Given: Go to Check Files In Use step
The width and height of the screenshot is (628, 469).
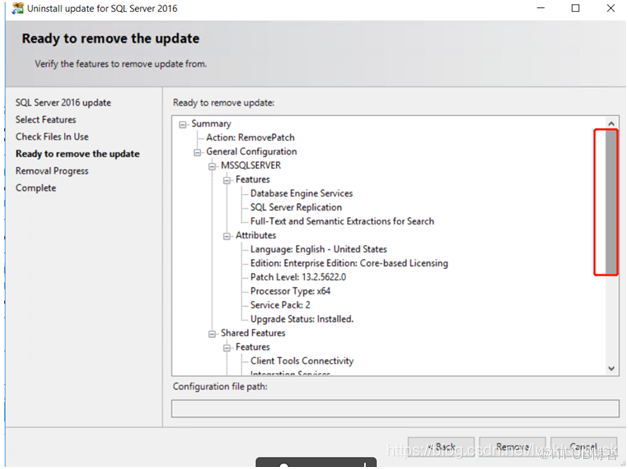Looking at the screenshot, I should [52, 137].
